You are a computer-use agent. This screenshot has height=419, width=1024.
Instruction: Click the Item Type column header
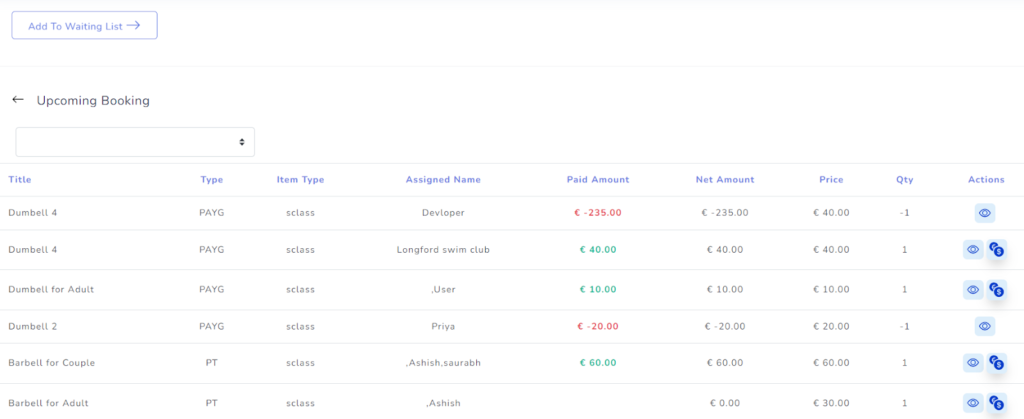300,180
